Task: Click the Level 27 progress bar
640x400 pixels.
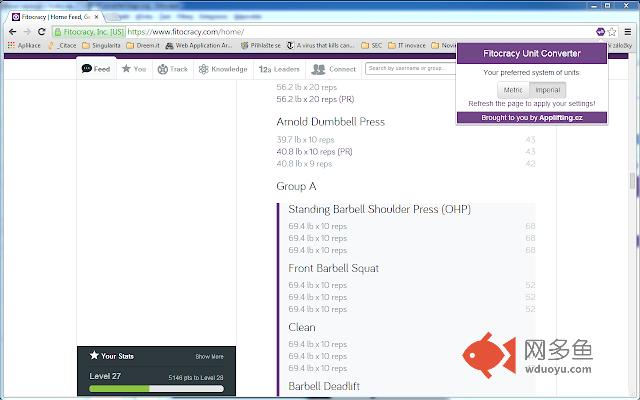Action: 156,389
